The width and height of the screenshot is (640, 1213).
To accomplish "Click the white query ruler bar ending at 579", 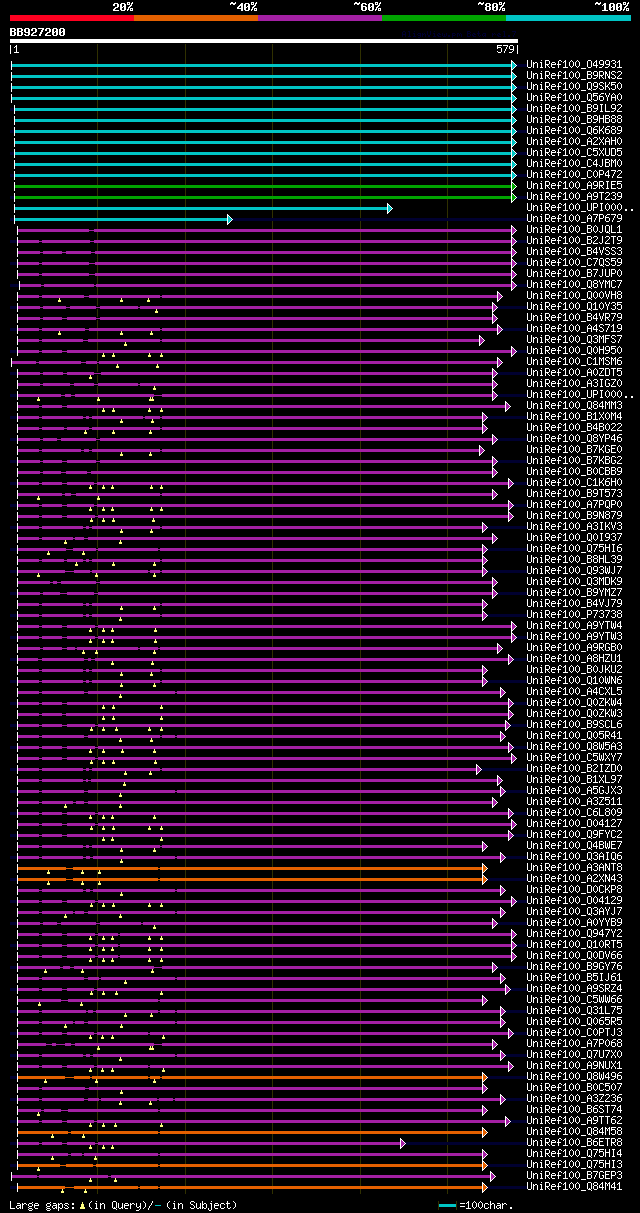I will [x=264, y=41].
